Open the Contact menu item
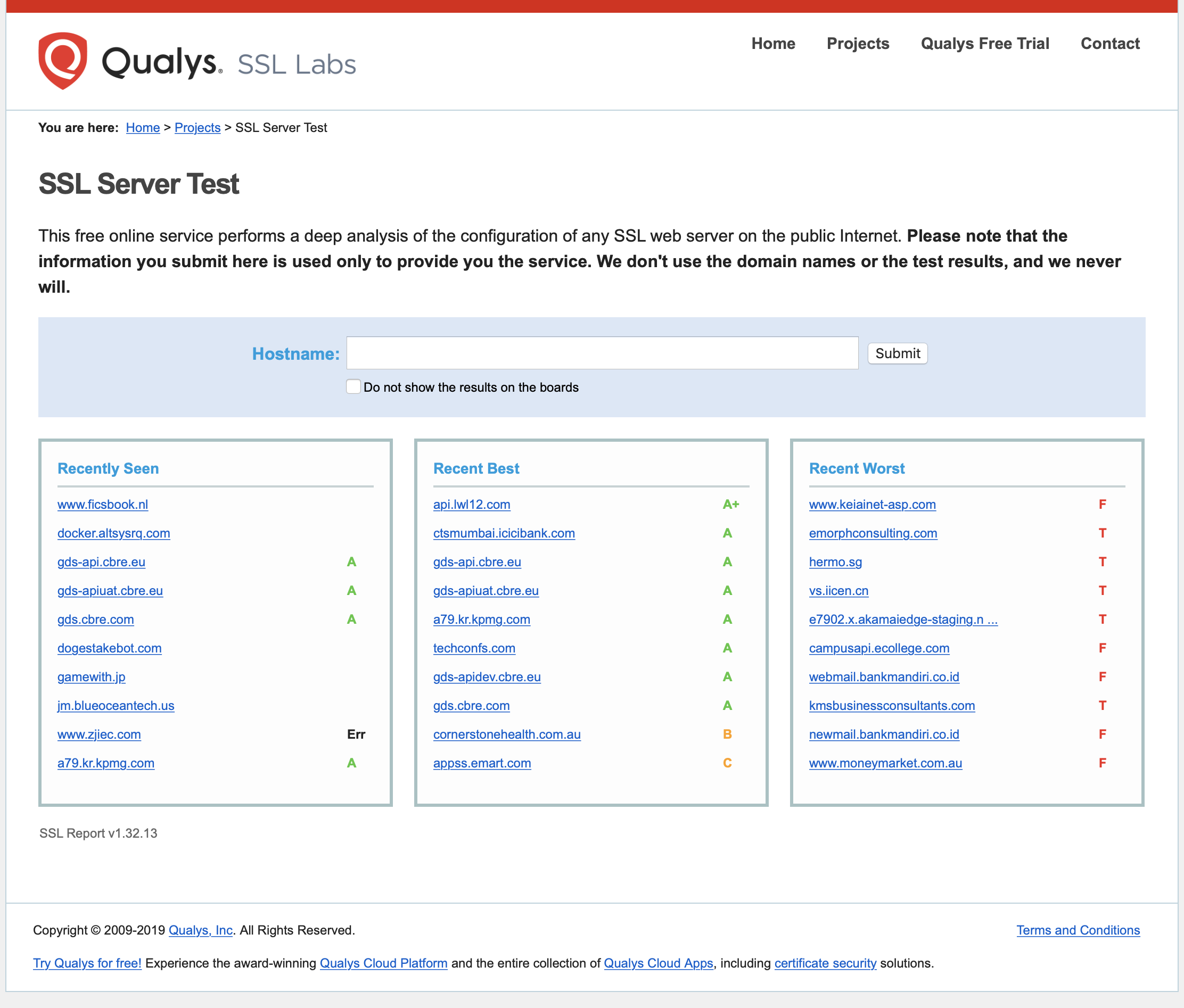Viewport: 1184px width, 1008px height. coord(1109,44)
